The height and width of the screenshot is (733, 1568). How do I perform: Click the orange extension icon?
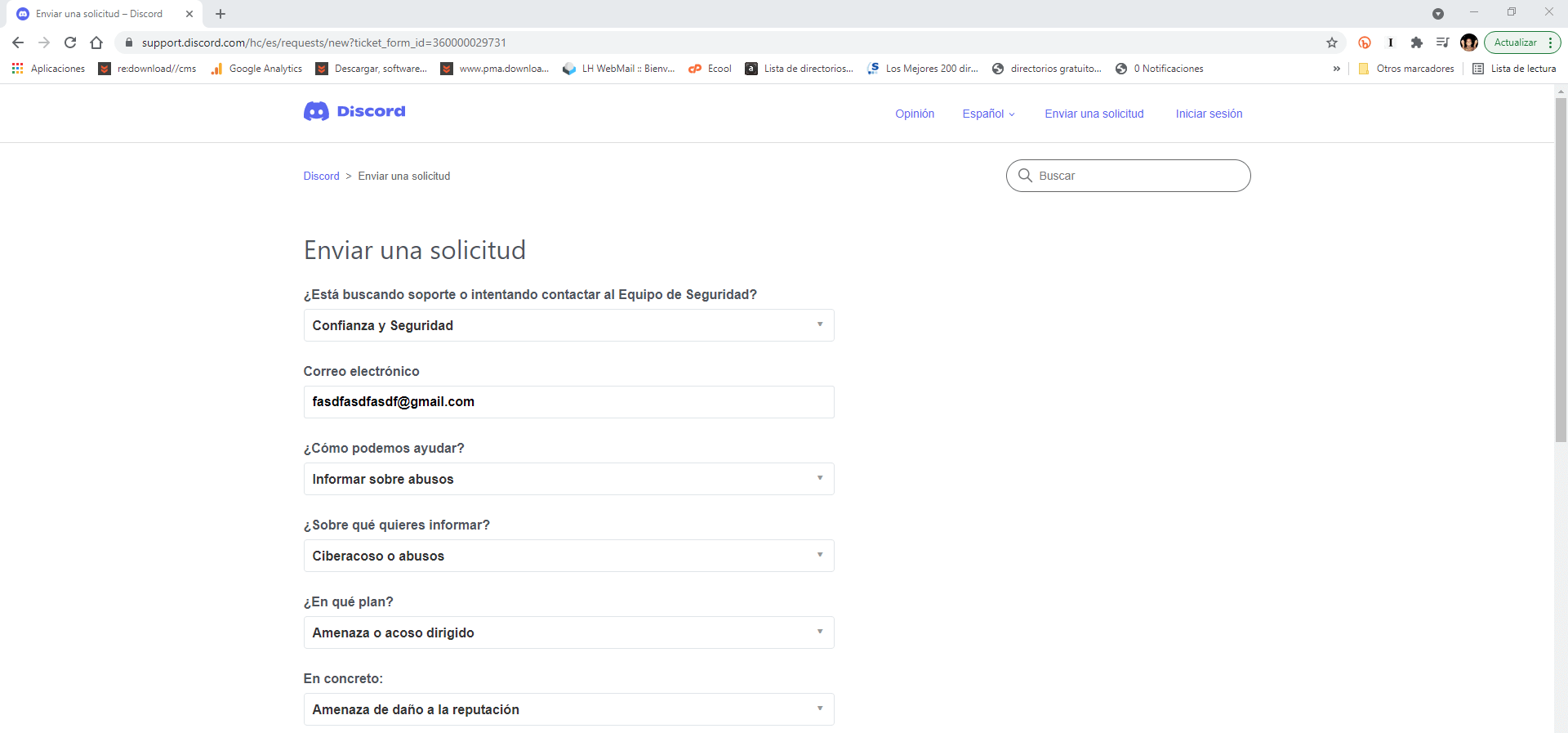click(1365, 42)
